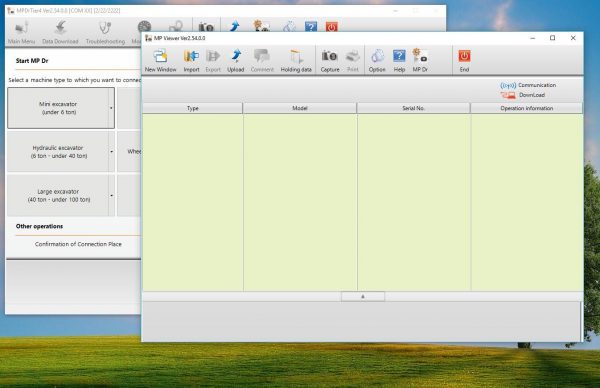Select the Mini excavator under 6 ton button

[x=58, y=108]
